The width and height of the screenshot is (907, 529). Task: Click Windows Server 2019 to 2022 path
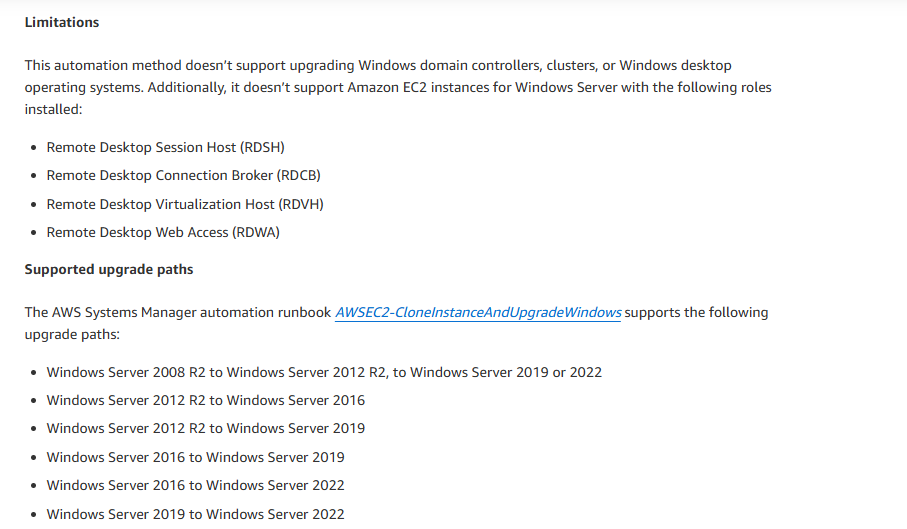pos(195,514)
